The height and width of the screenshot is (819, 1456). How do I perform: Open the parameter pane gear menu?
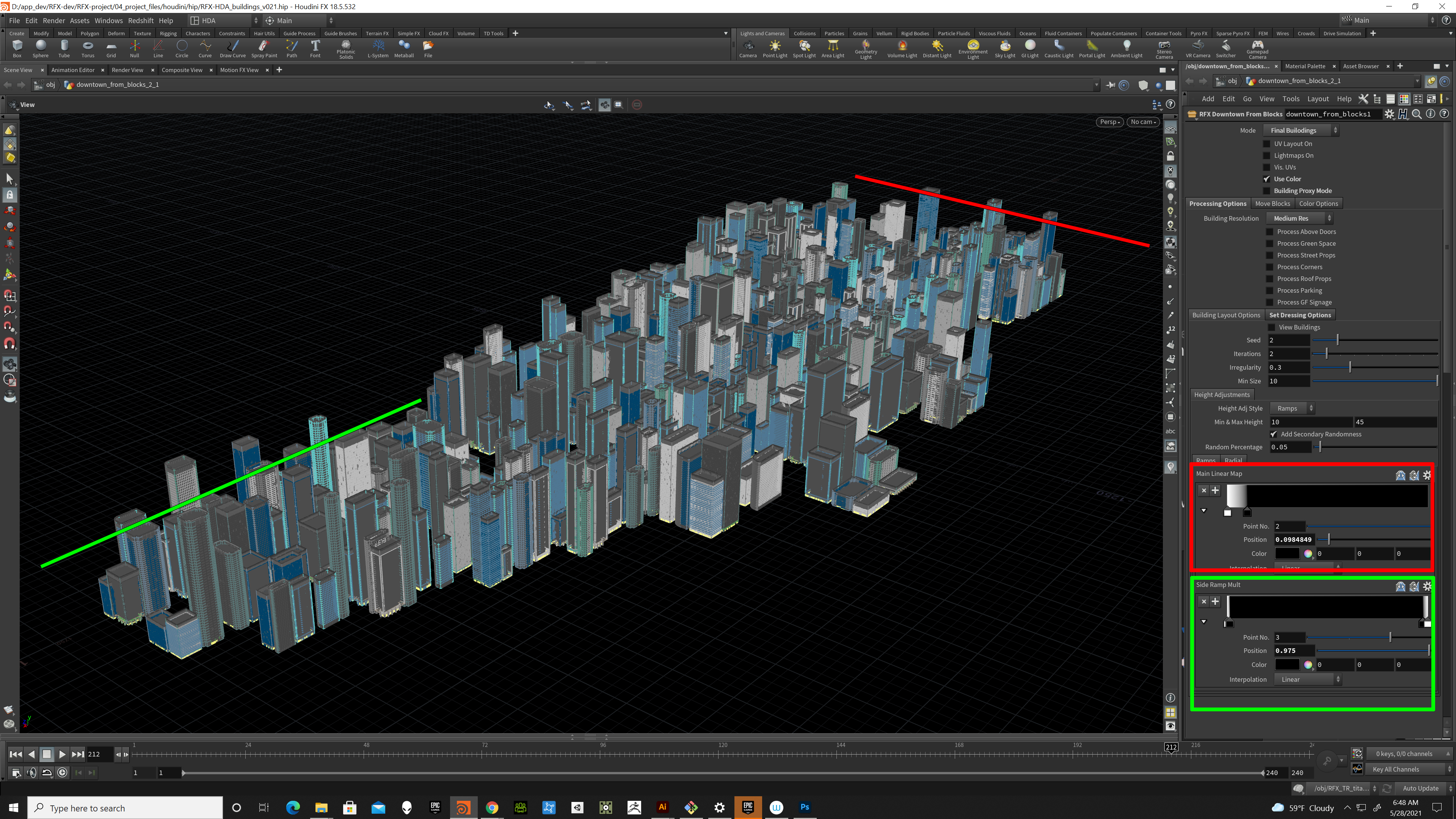[x=1389, y=114]
